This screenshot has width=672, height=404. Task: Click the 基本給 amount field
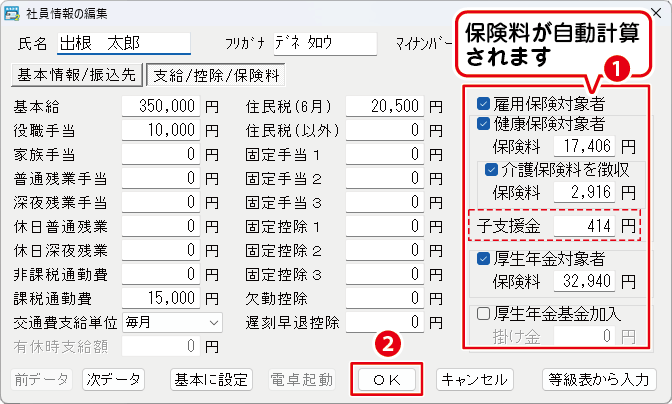pos(161,105)
